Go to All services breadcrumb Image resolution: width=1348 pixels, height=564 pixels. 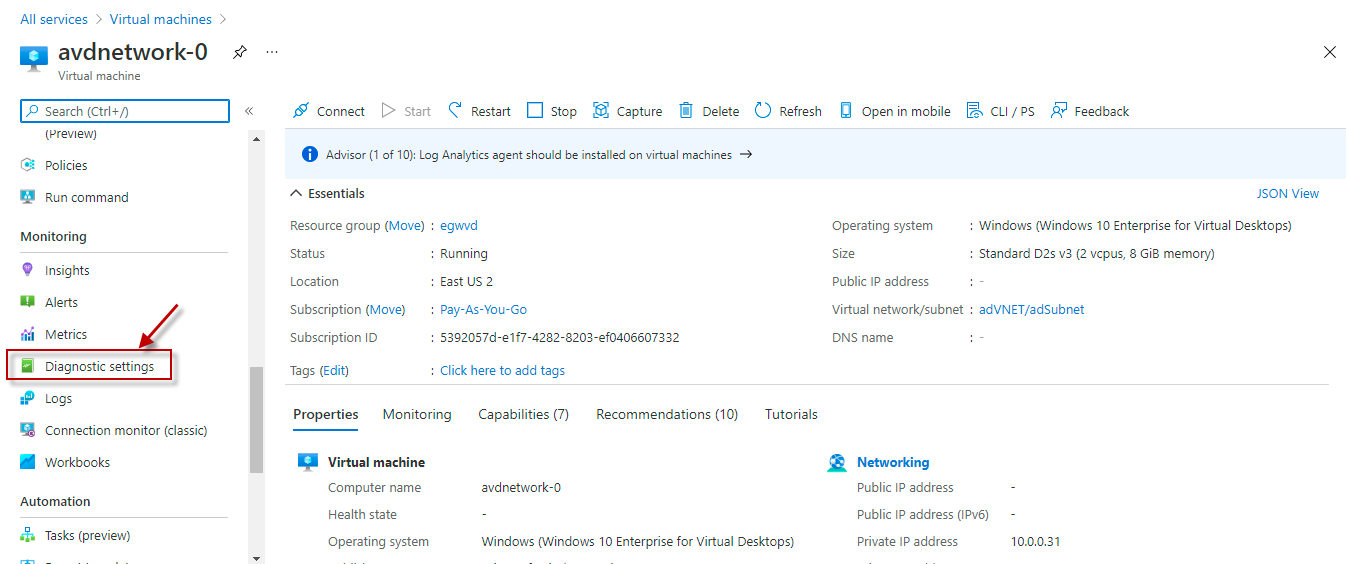click(x=54, y=19)
